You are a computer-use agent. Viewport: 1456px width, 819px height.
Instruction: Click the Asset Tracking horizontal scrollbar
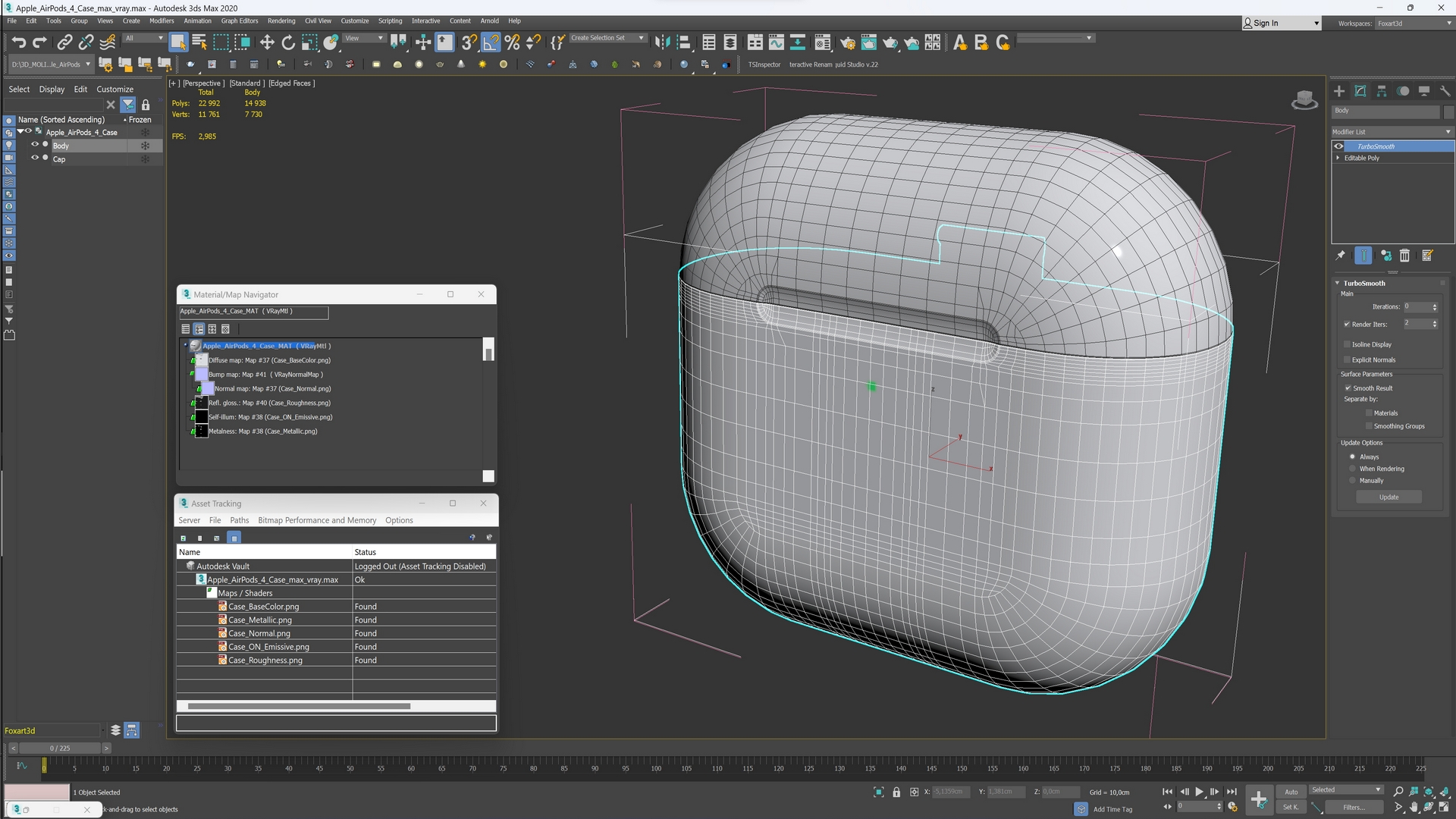coord(299,706)
